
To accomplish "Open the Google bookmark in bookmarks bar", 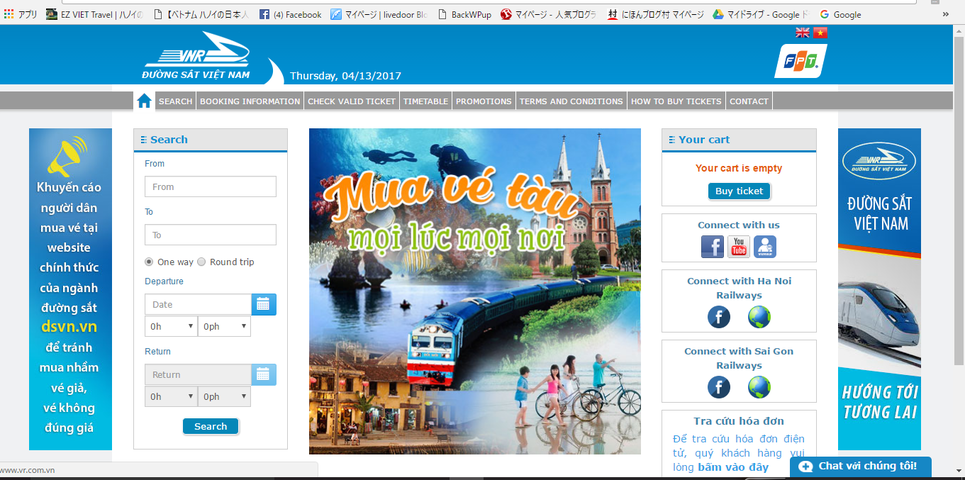I will pos(840,14).
